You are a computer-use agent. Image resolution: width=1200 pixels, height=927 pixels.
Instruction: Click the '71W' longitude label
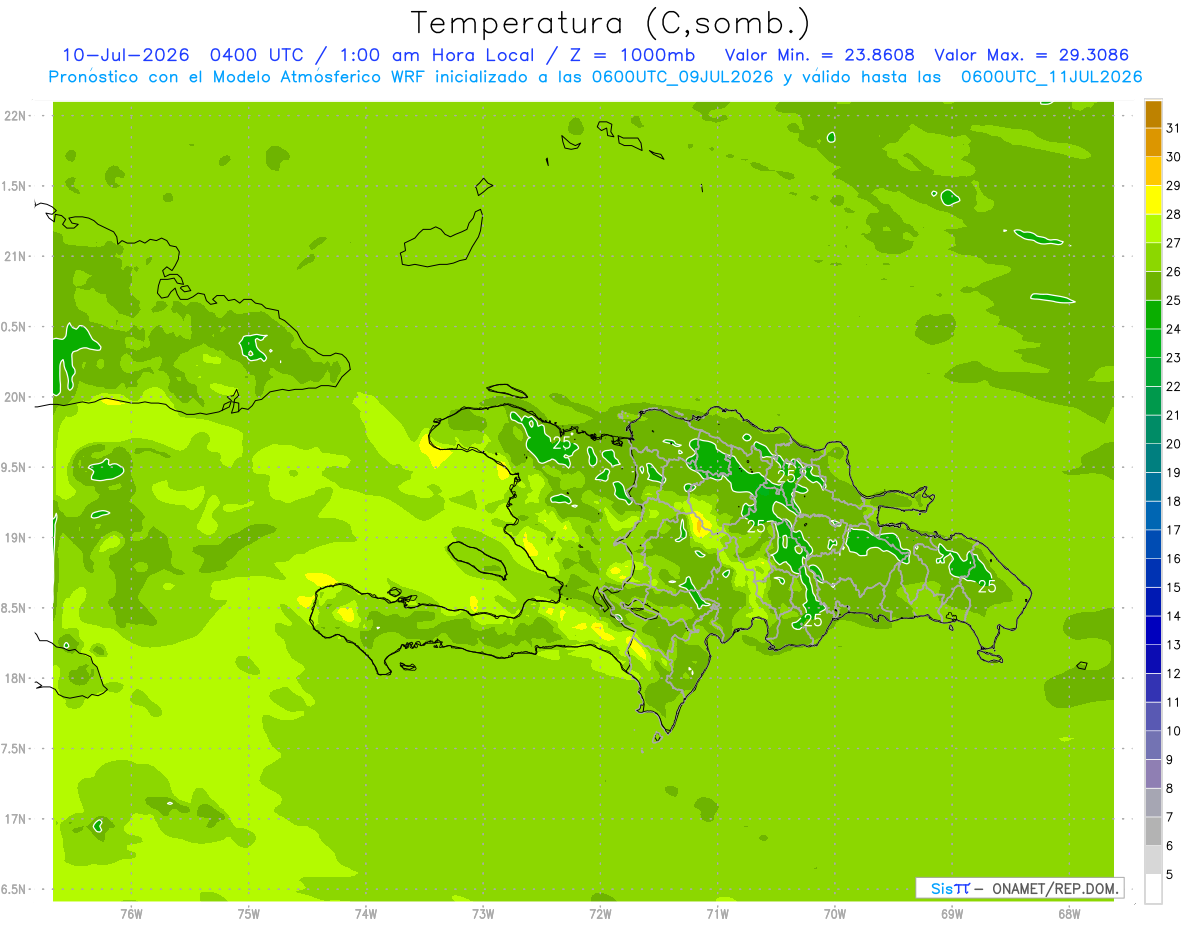click(x=717, y=913)
